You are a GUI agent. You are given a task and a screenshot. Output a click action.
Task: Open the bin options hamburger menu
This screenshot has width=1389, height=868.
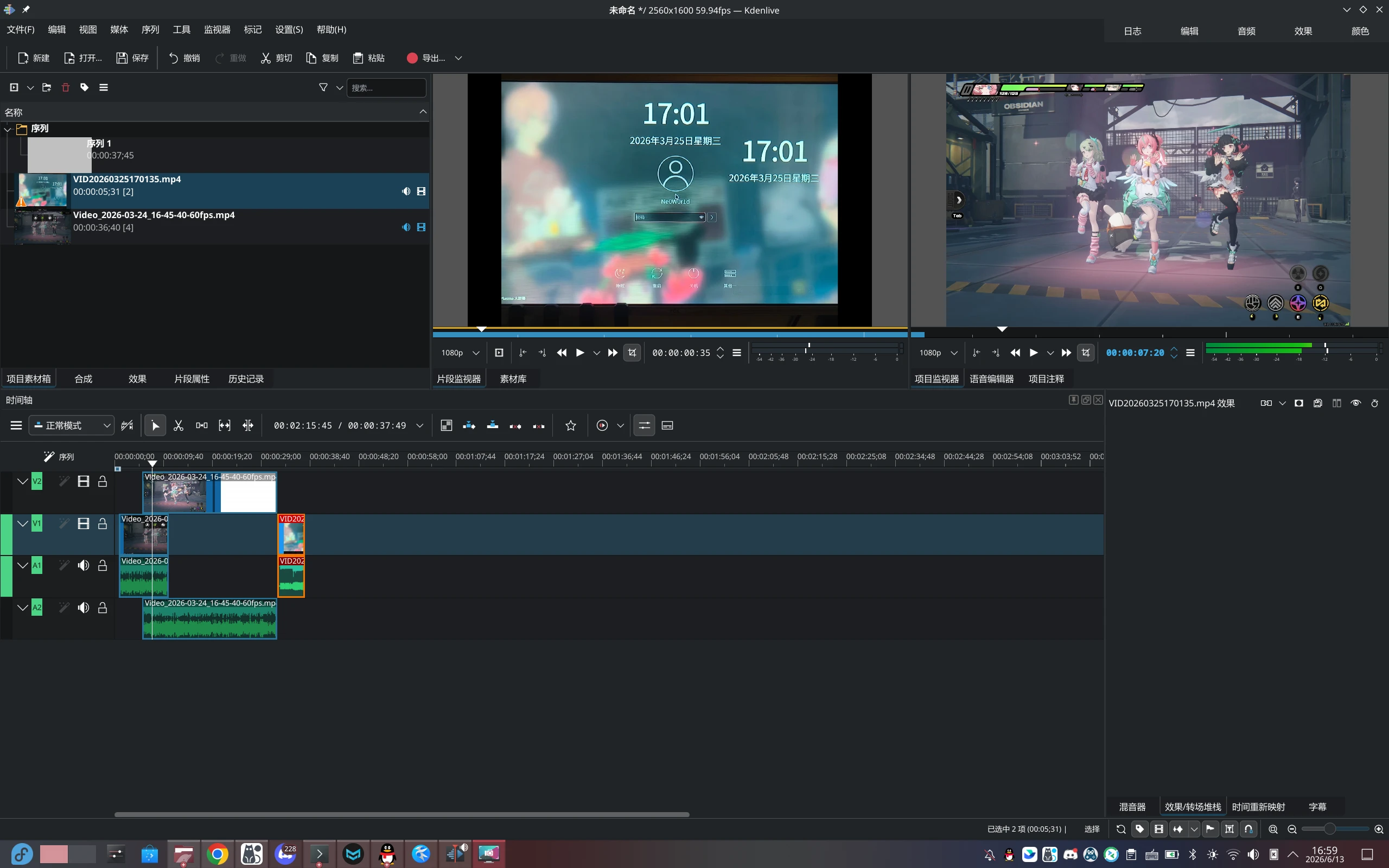[x=103, y=87]
